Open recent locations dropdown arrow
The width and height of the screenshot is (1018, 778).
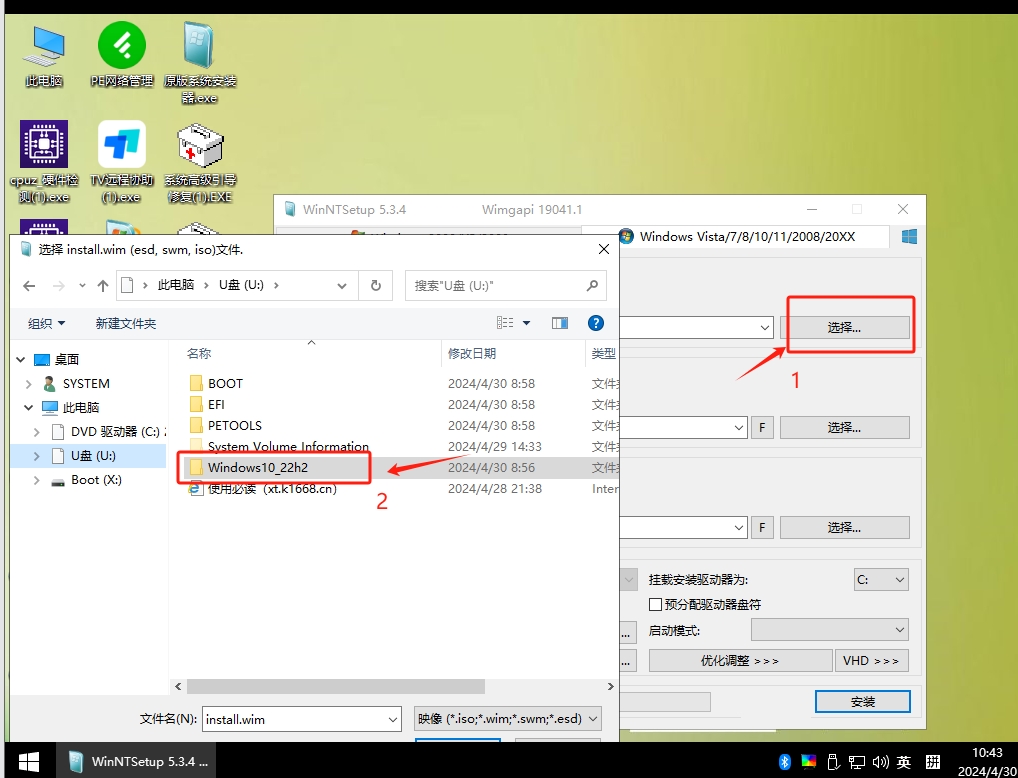[x=82, y=286]
